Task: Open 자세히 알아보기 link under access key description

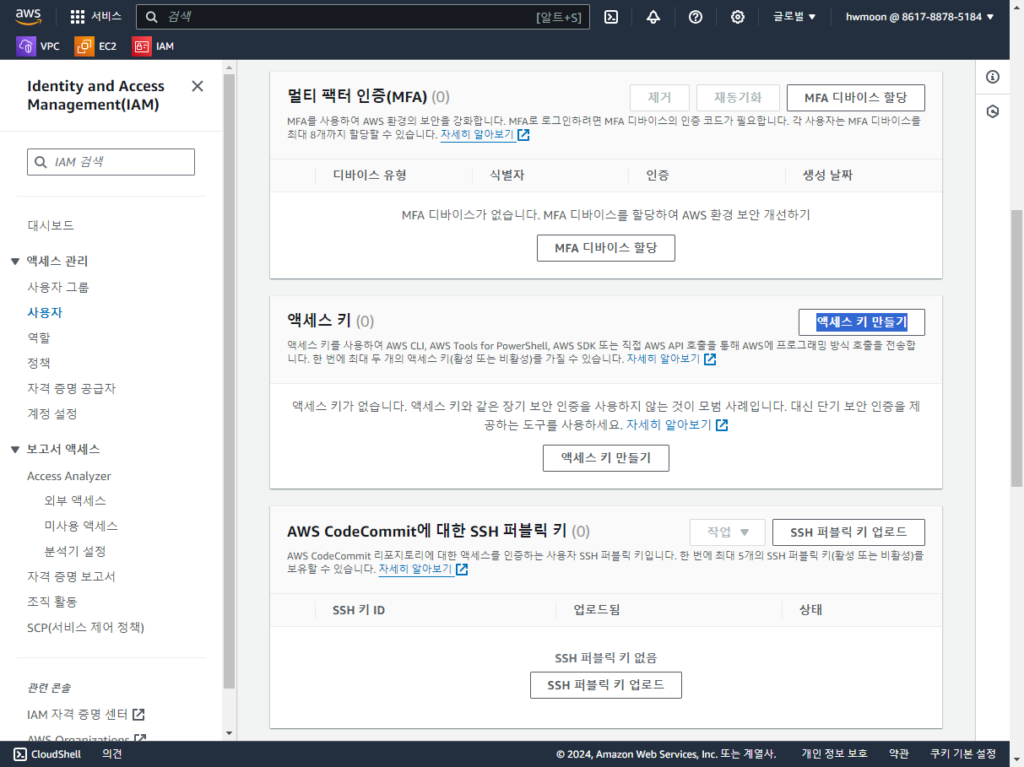Action: tap(664, 359)
